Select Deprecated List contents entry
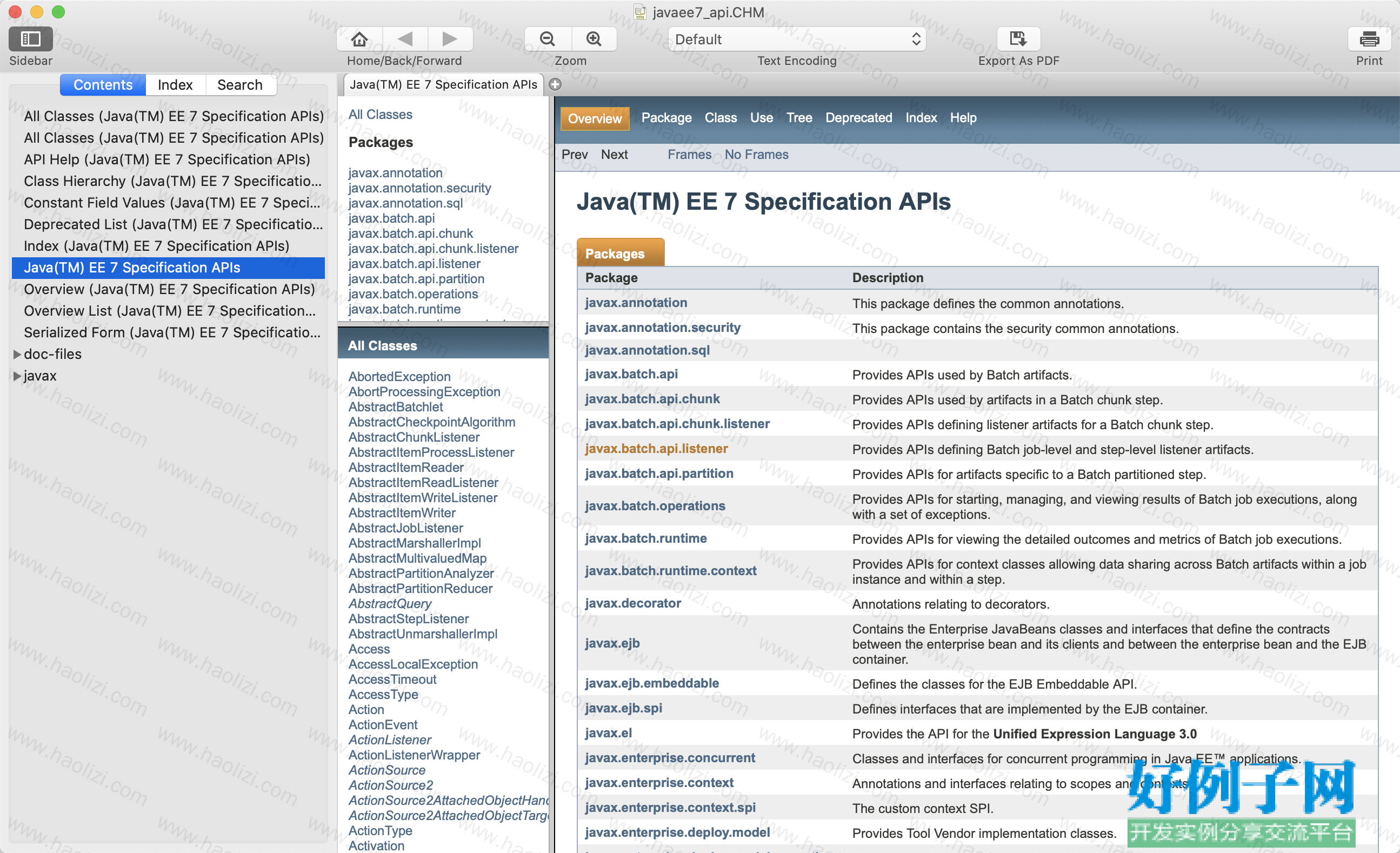Screen dimensions: 1400x853 [x=174, y=224]
